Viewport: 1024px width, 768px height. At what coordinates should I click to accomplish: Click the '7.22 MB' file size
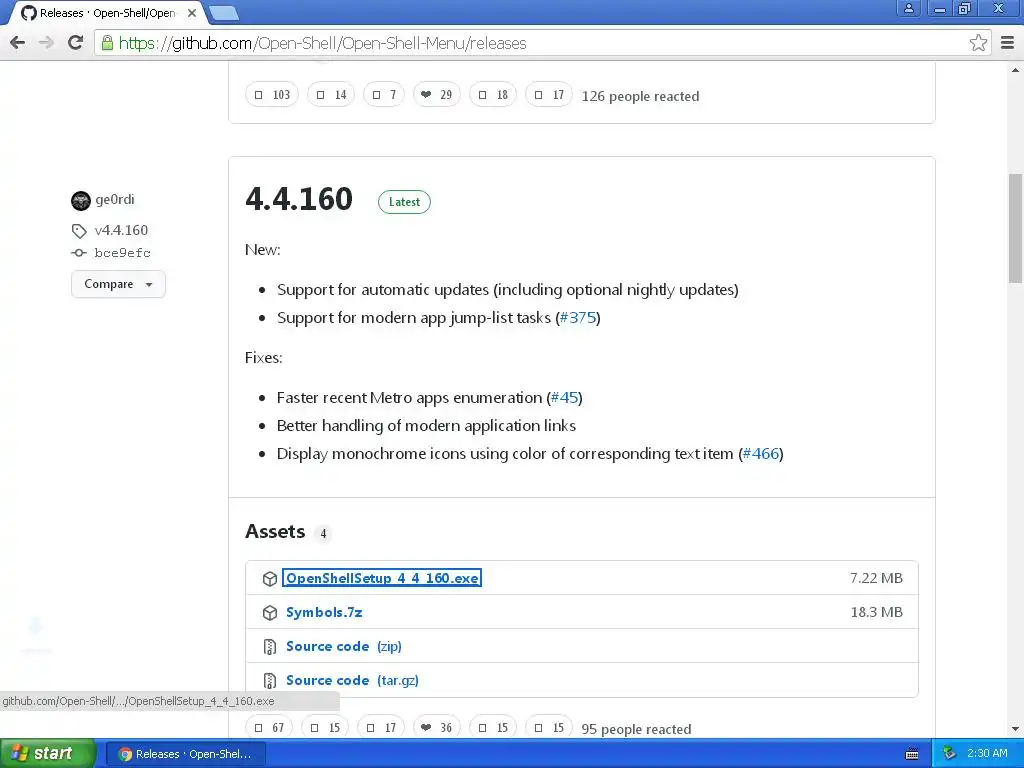tap(876, 578)
